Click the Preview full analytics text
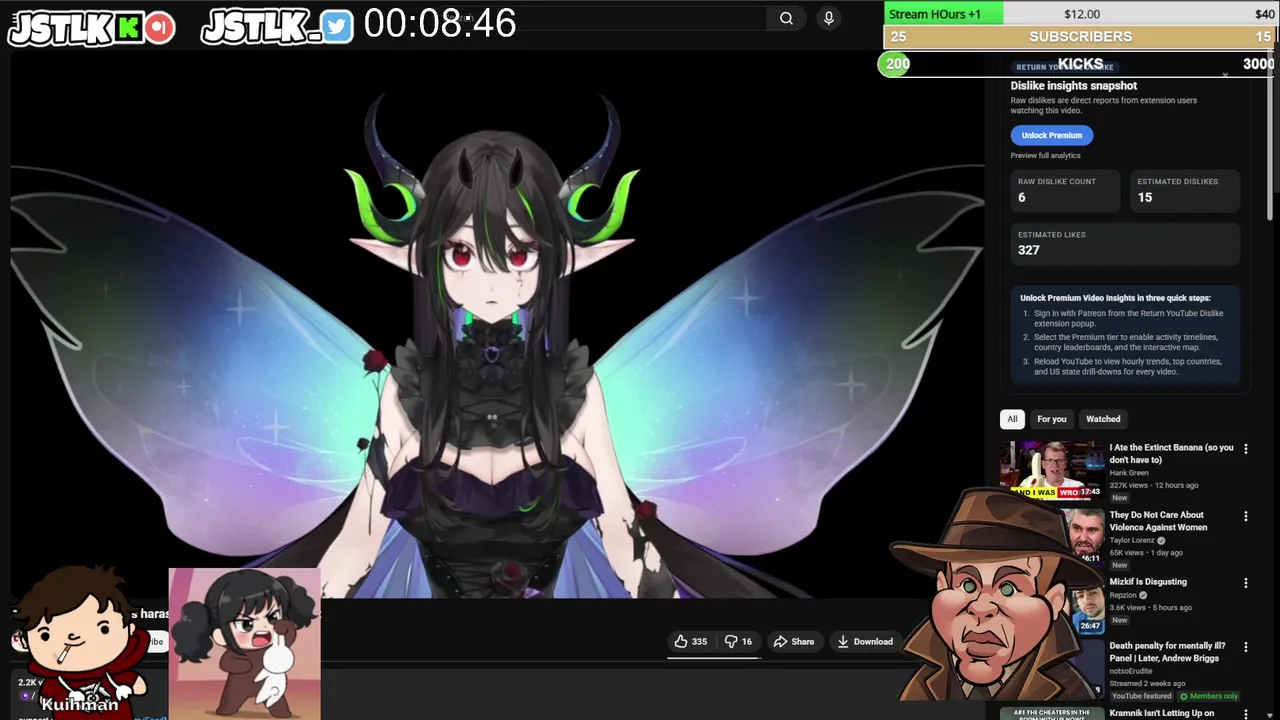1280x720 pixels. coord(1045,155)
